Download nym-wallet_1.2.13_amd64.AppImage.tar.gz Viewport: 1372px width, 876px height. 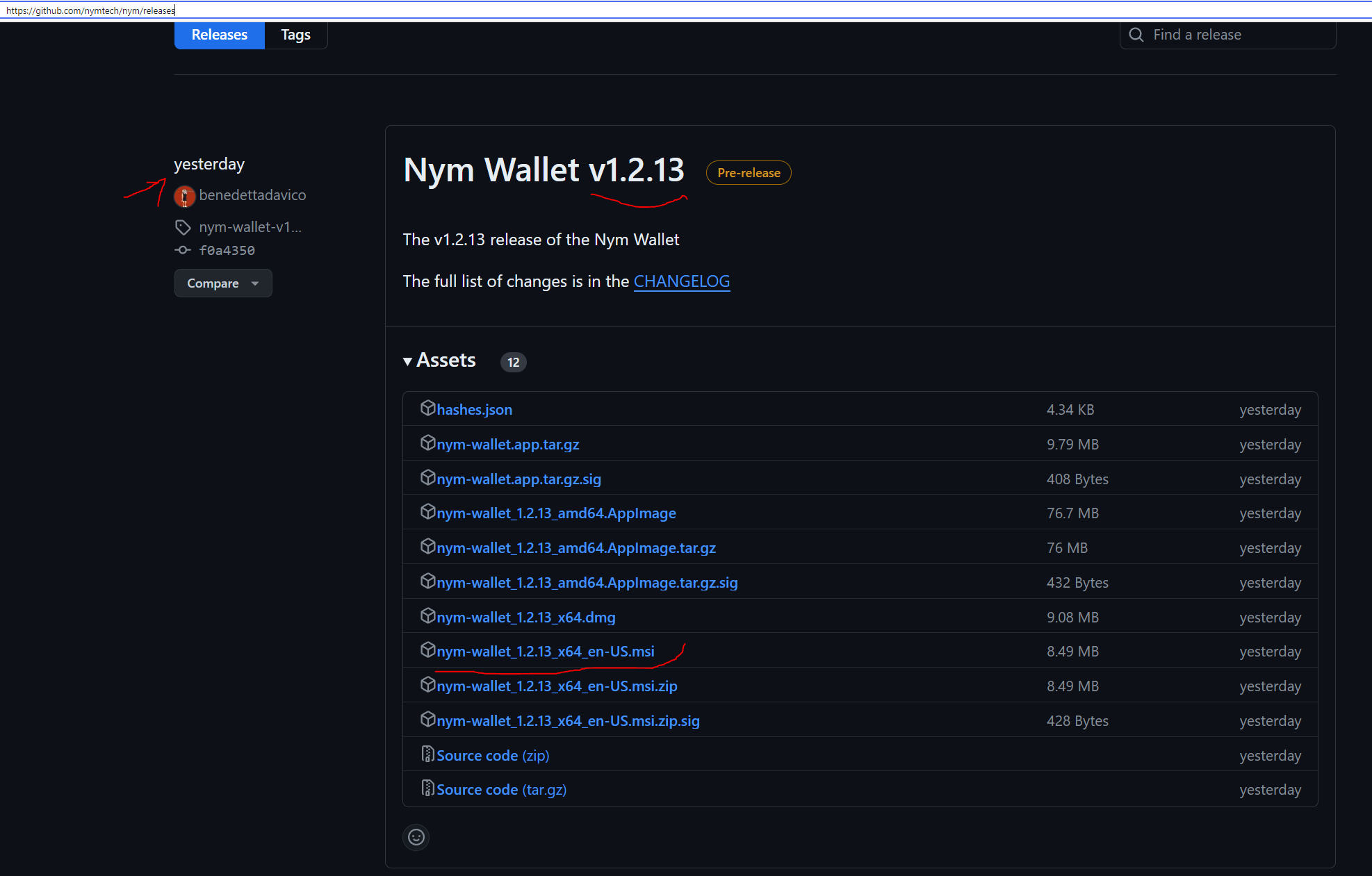[x=576, y=548]
